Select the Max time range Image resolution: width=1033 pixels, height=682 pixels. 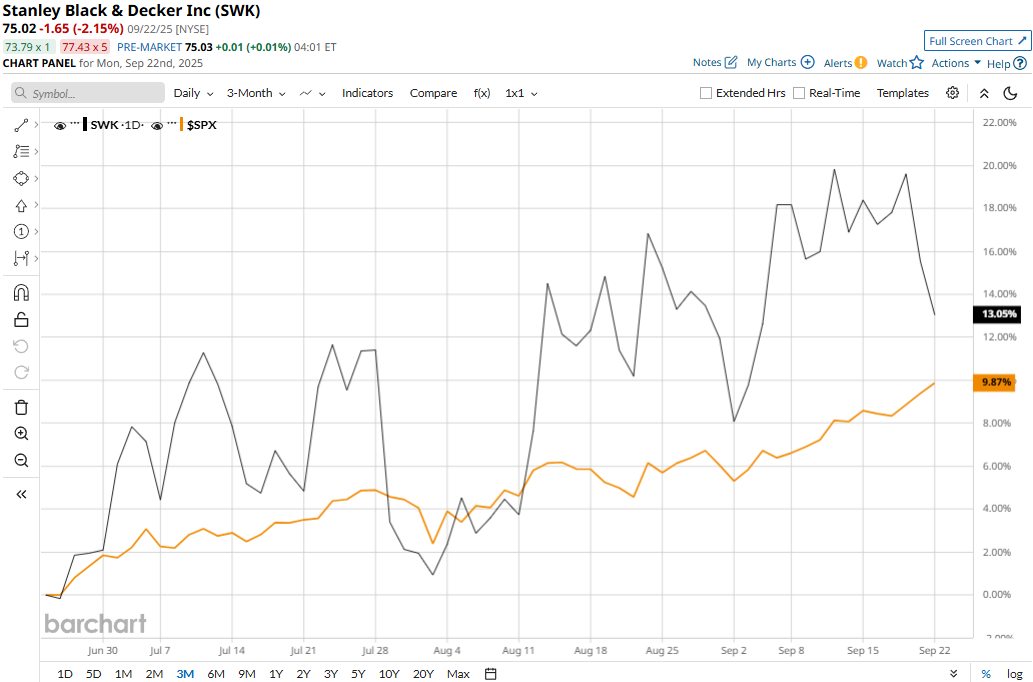coord(458,673)
